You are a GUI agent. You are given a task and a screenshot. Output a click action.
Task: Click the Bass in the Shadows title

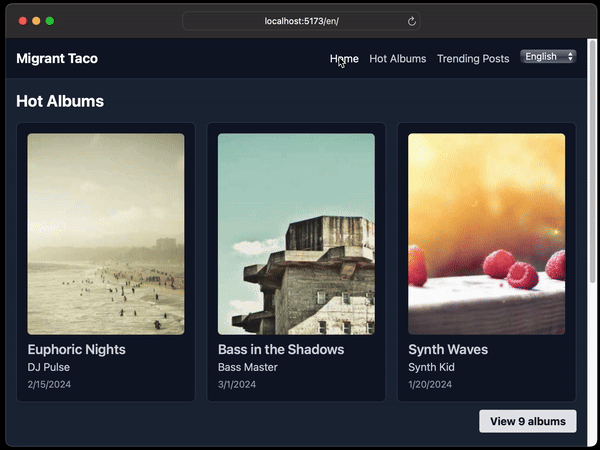tap(281, 349)
